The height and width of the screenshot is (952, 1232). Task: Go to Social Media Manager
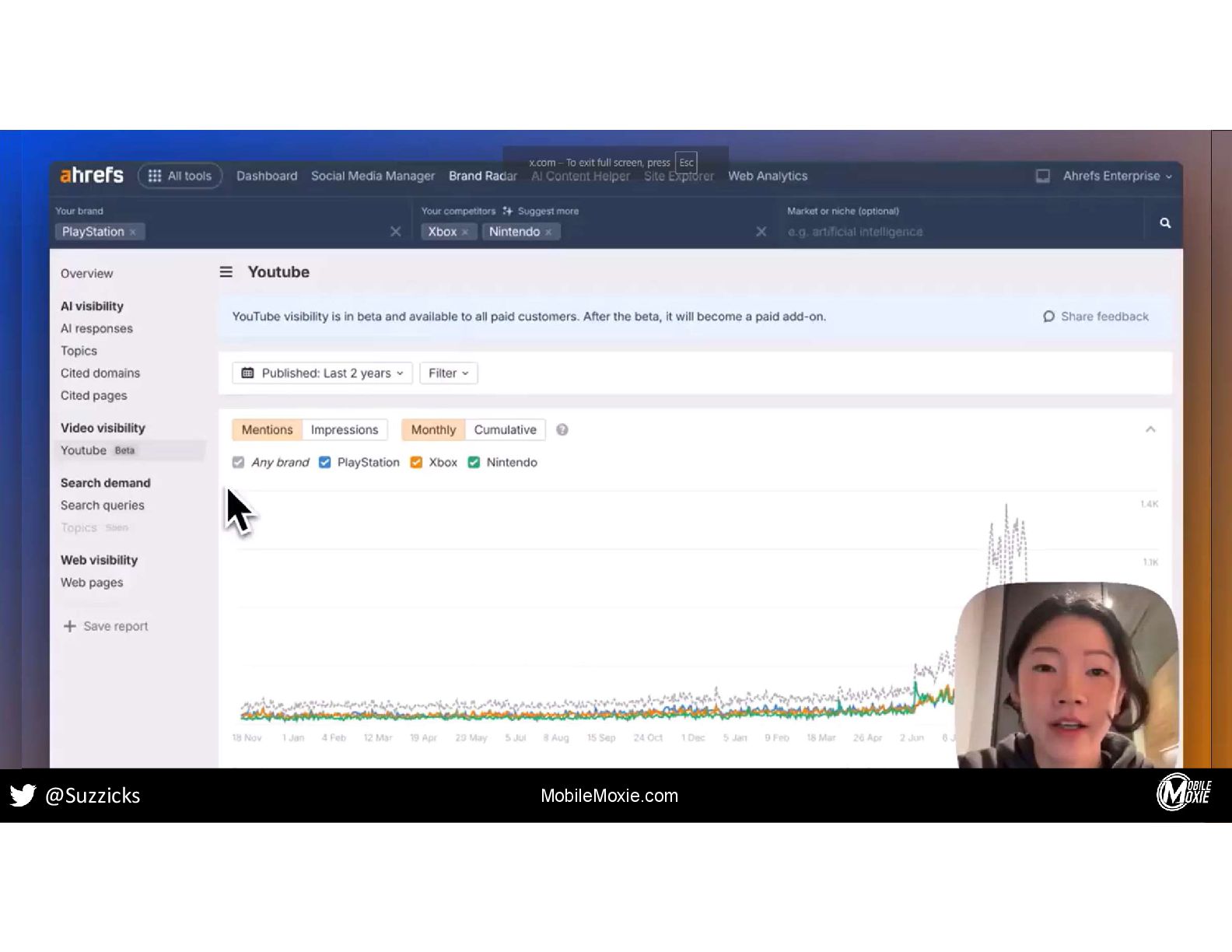373,176
